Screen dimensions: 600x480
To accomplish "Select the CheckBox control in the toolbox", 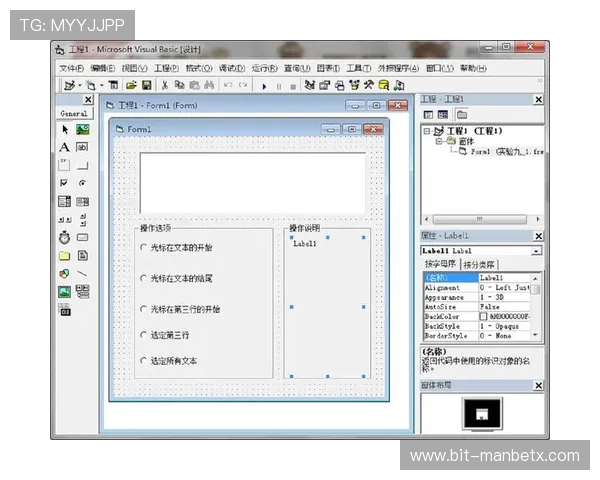I will [64, 183].
